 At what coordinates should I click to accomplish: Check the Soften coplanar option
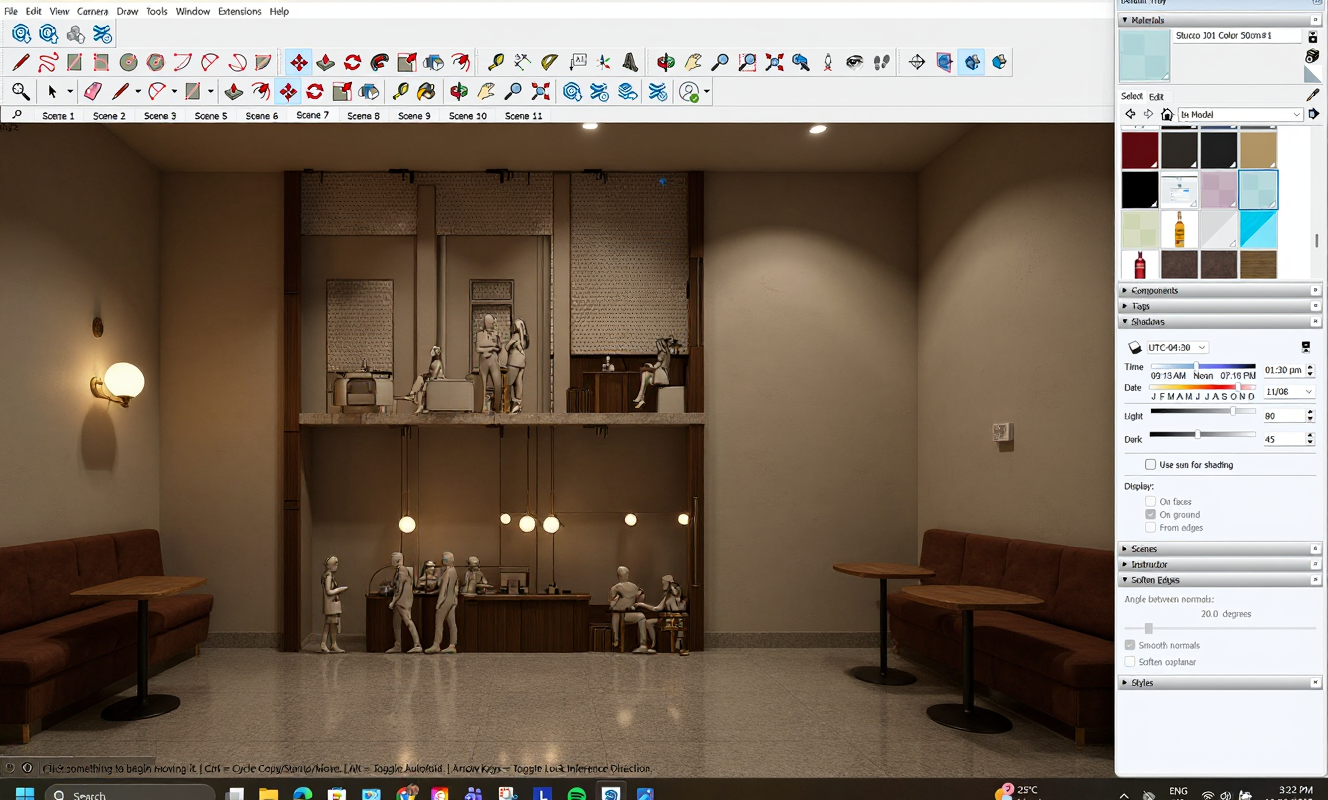tap(1130, 662)
